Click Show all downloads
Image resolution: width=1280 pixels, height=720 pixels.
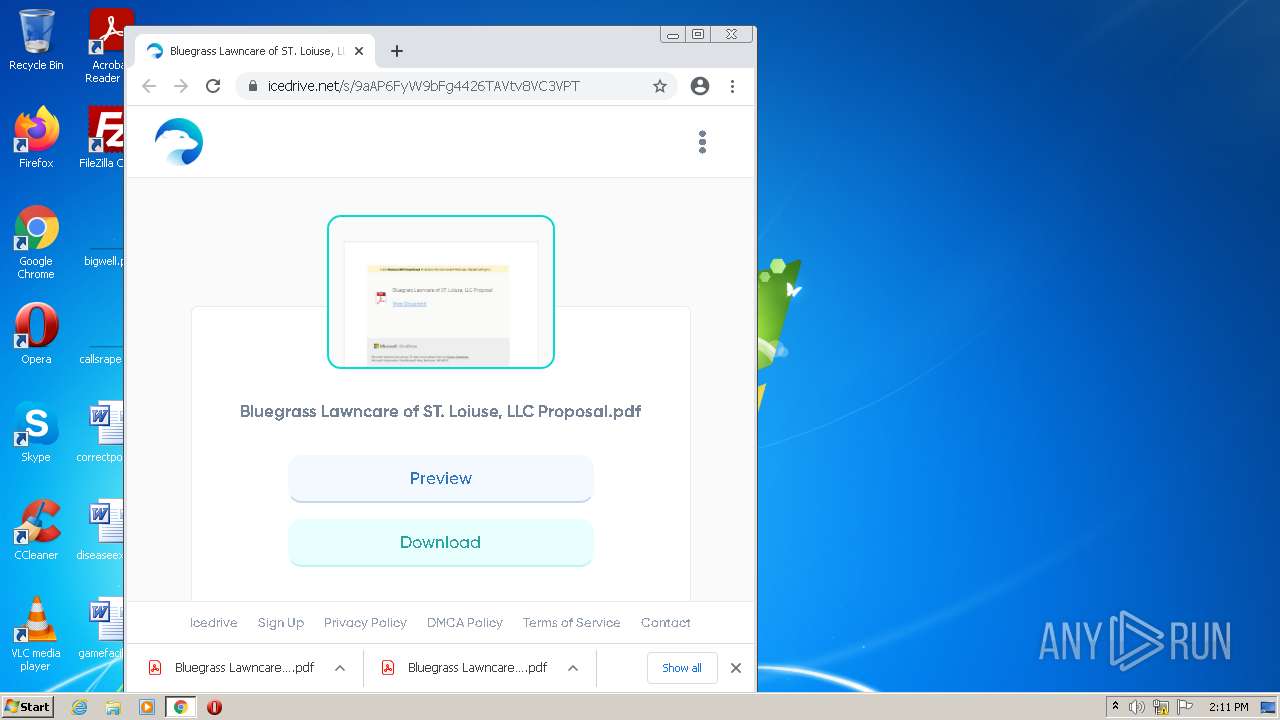pos(682,668)
